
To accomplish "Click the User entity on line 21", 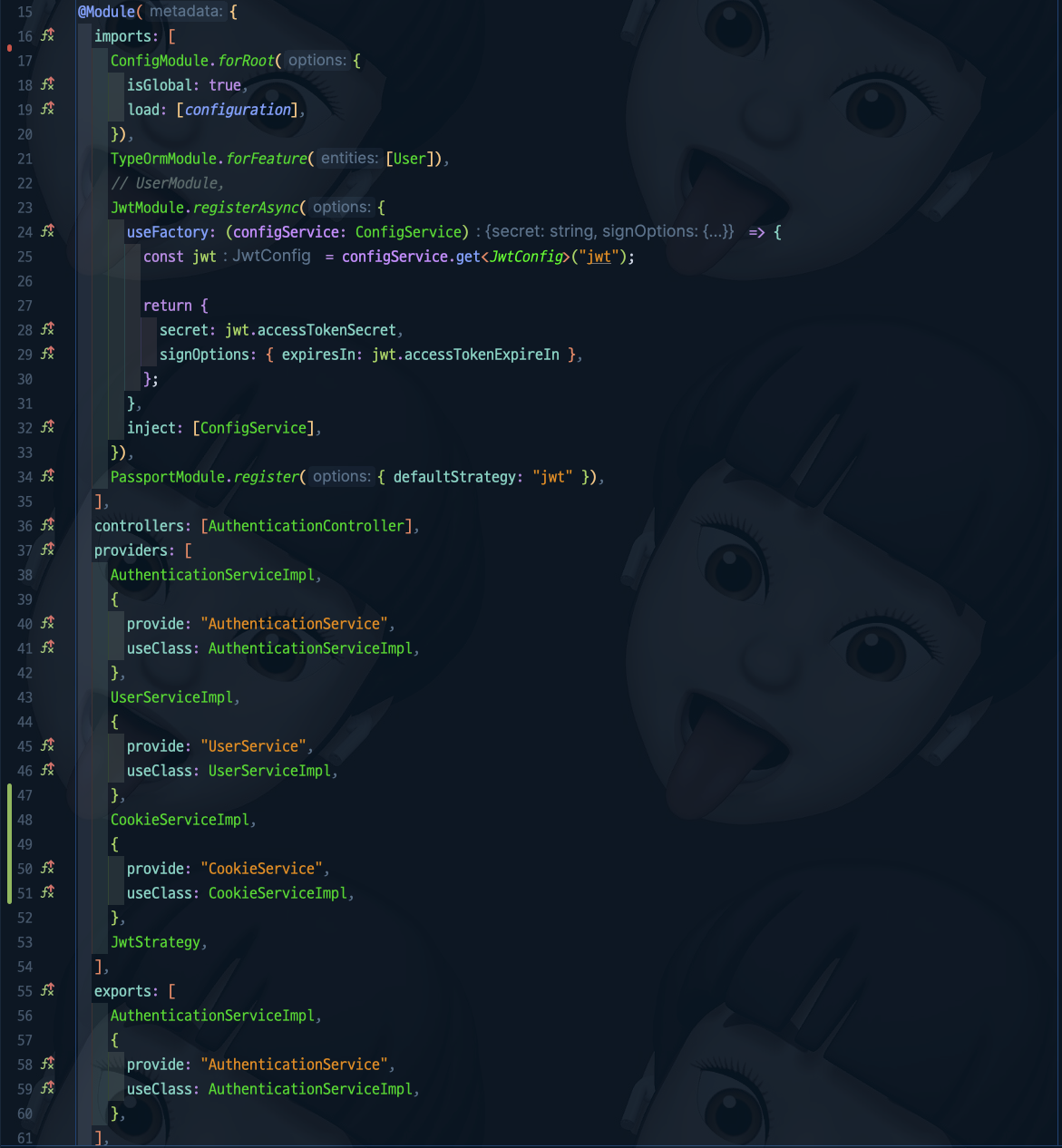I will coord(409,159).
